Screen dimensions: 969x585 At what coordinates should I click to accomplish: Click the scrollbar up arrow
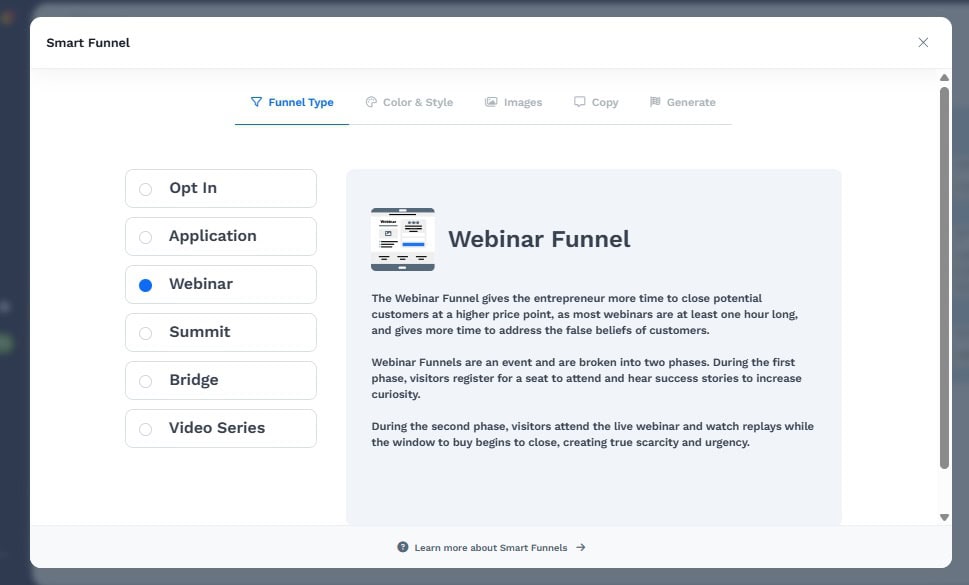tap(943, 77)
